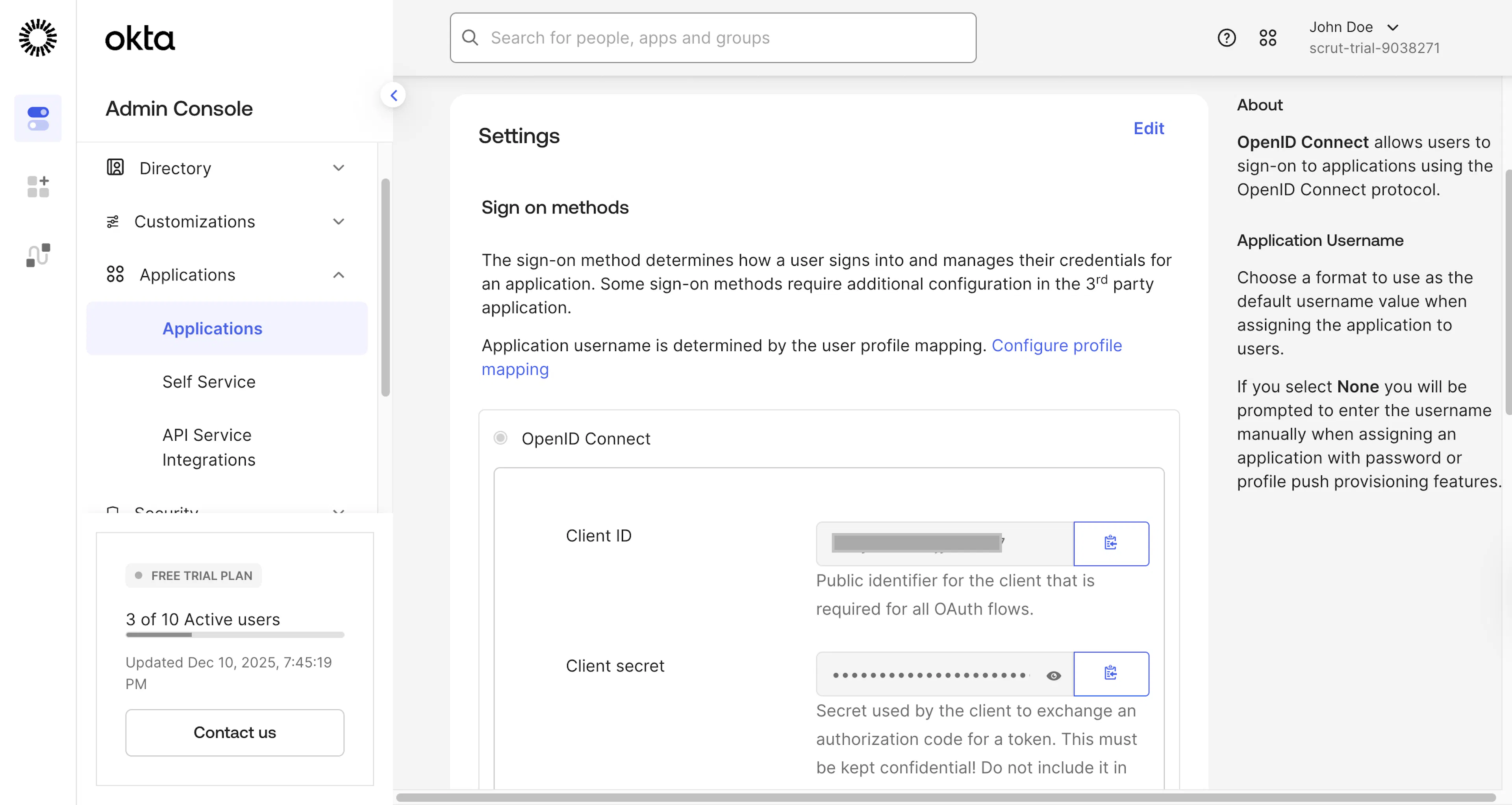Reveal the Client secret with eye icon
1512x805 pixels.
(x=1054, y=675)
